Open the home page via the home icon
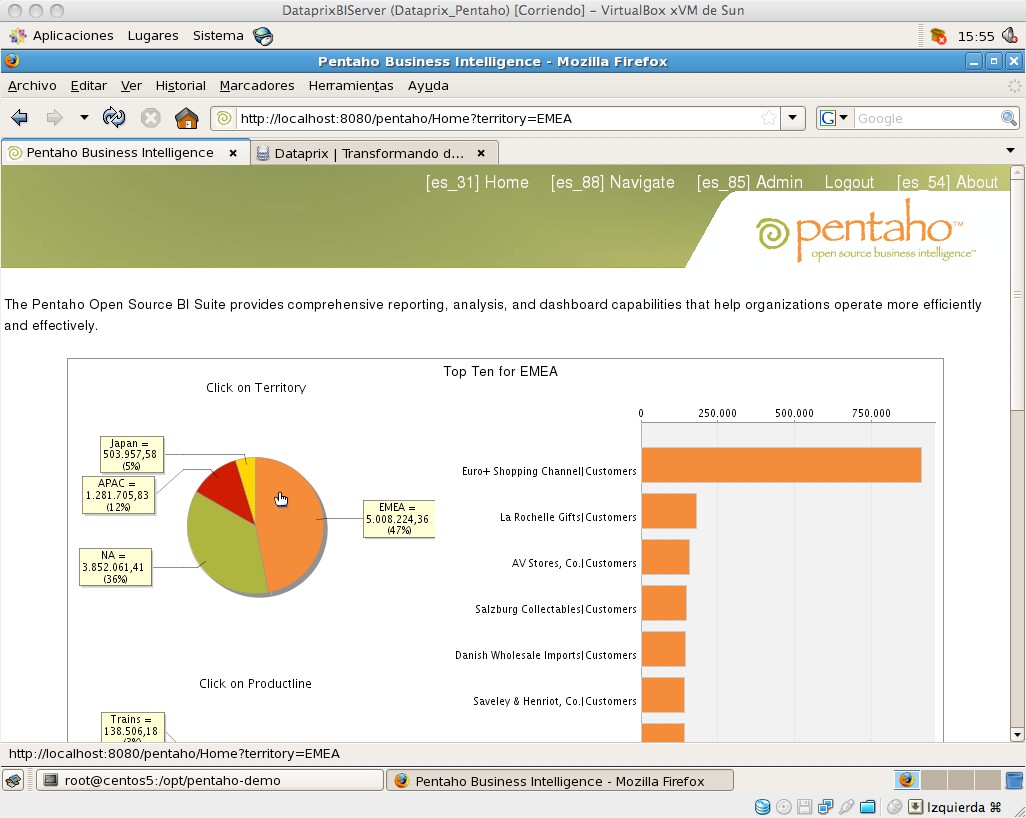 [x=186, y=117]
